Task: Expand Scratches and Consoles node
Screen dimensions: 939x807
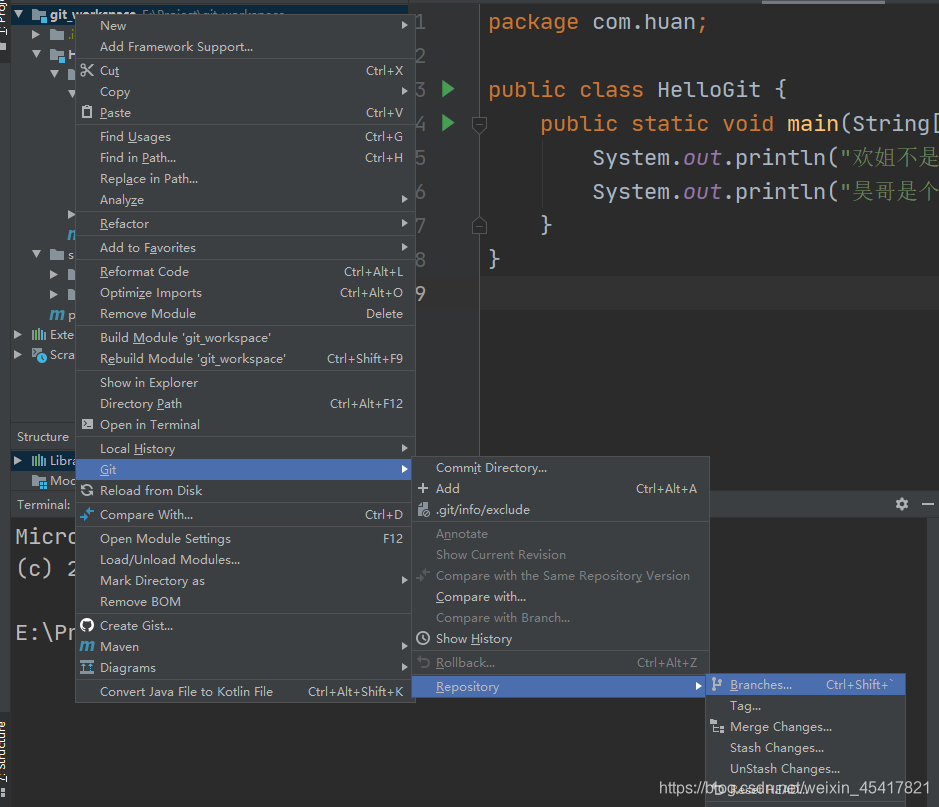Action: pos(18,354)
